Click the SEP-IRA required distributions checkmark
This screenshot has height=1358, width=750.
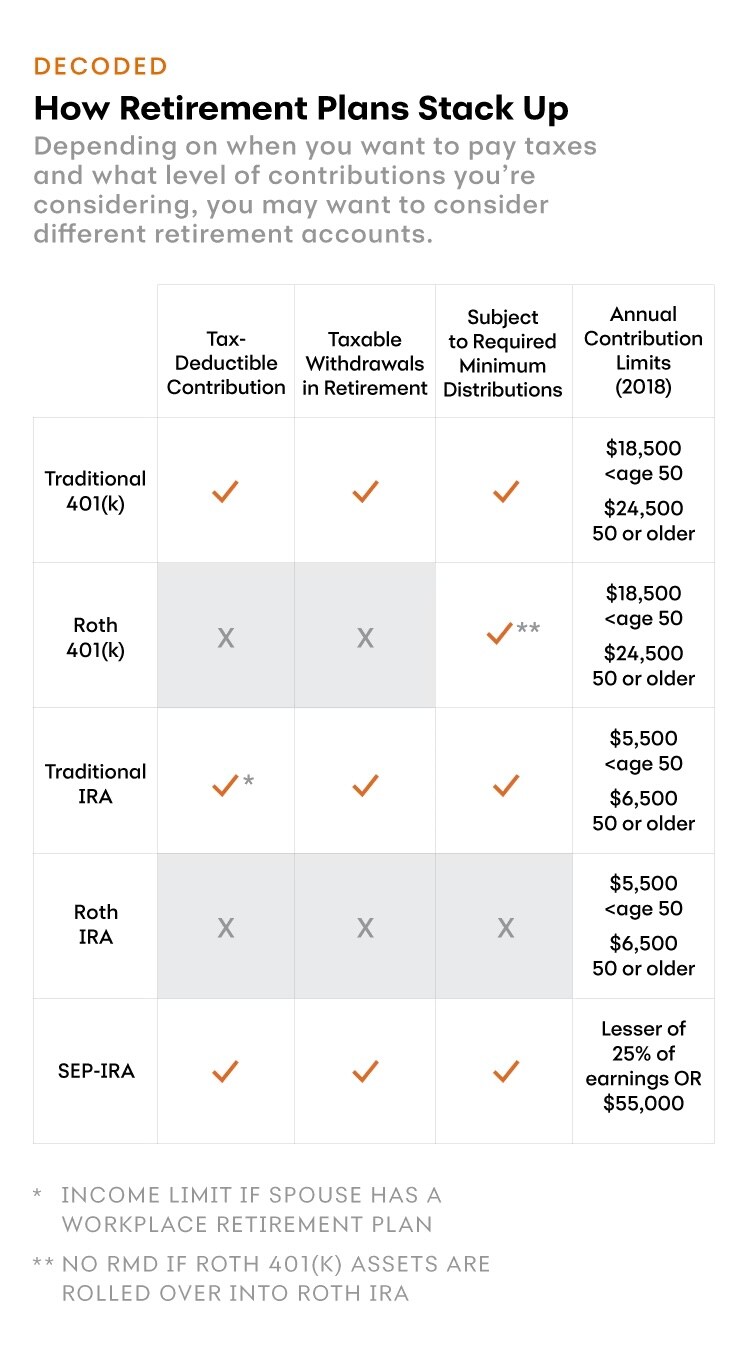pos(505,1072)
